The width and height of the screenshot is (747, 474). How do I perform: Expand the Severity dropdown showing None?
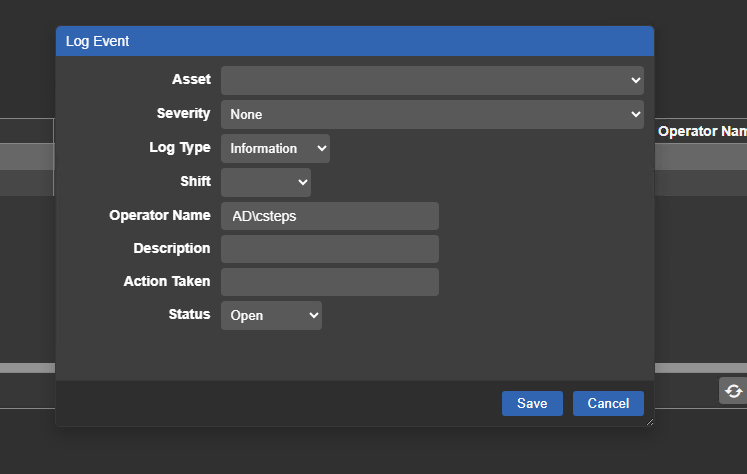coord(432,114)
